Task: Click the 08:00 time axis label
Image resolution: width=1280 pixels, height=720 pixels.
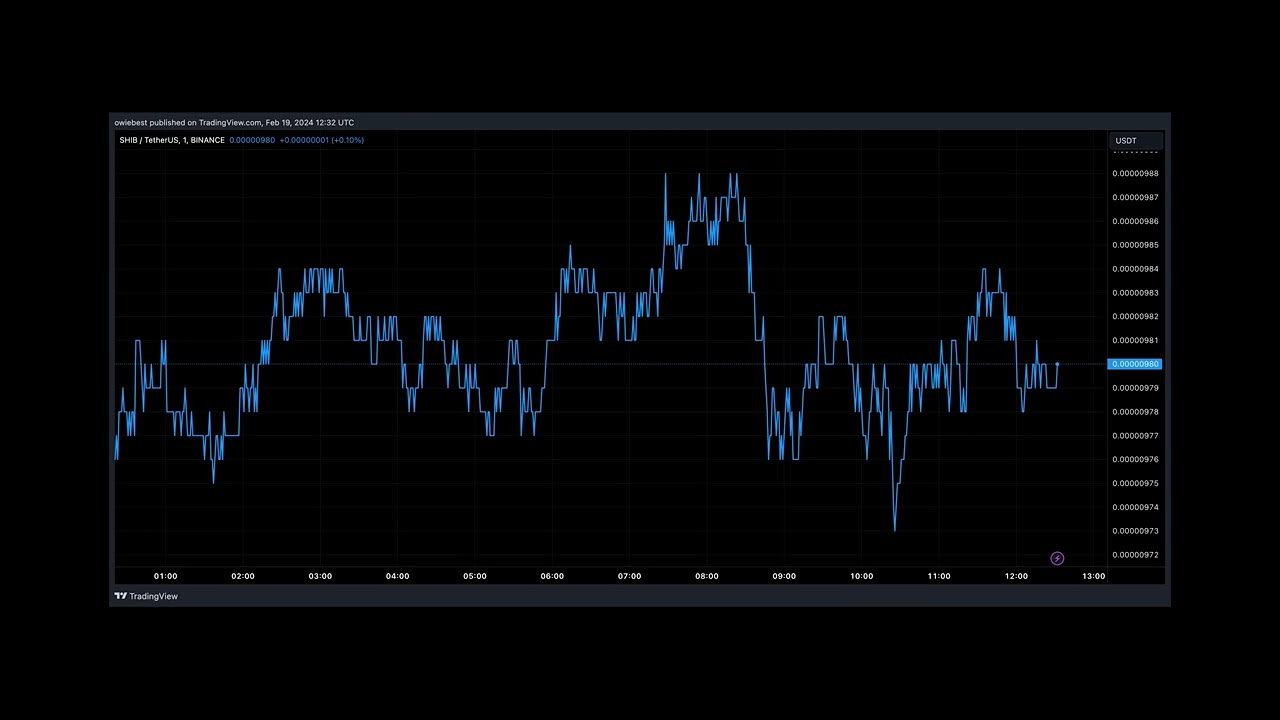Action: [x=707, y=576]
